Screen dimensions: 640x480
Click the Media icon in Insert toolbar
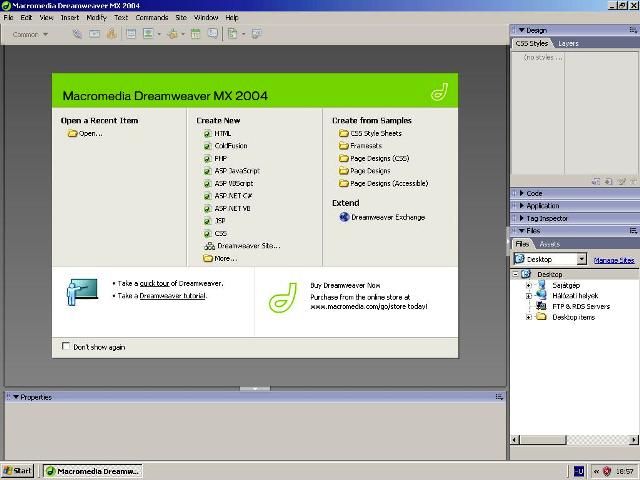173,34
